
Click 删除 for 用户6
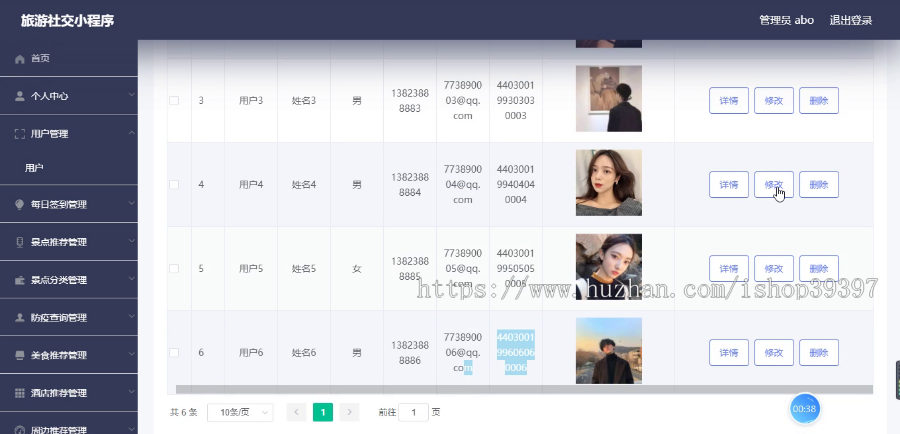click(818, 352)
